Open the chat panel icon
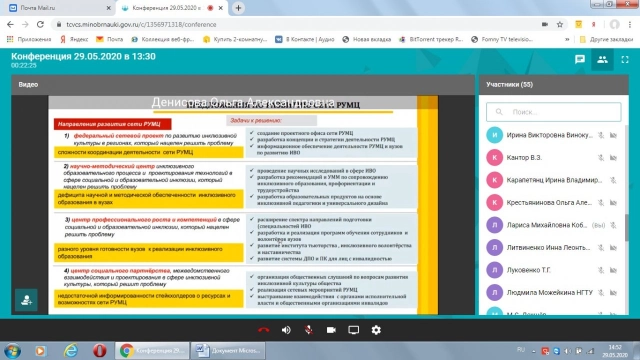Screen dimensions: 640x360 [580, 60]
